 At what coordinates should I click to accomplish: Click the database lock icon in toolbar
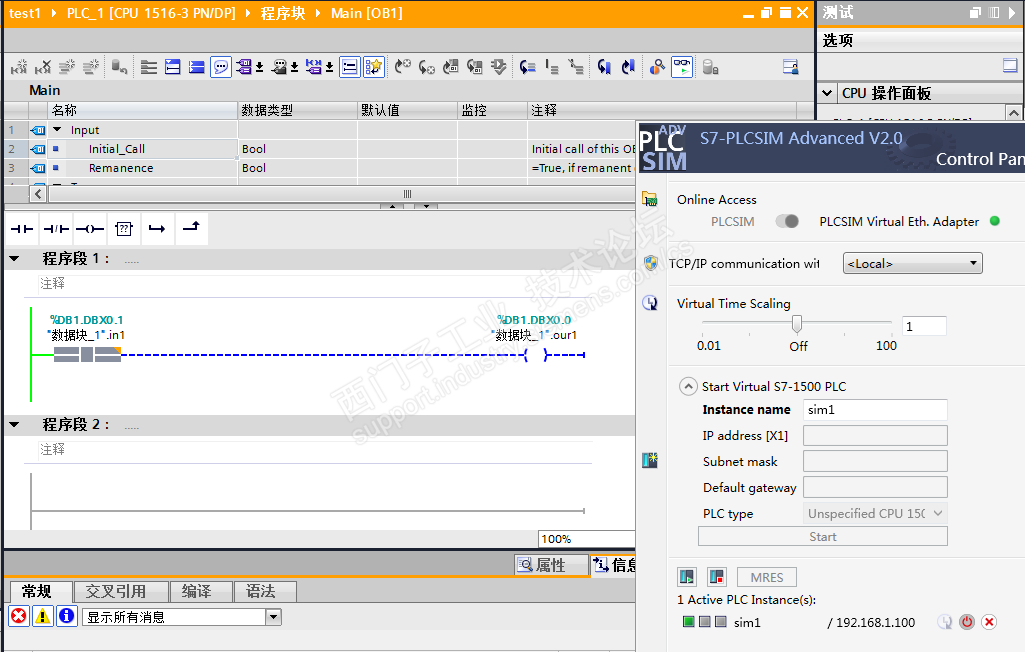click(711, 67)
